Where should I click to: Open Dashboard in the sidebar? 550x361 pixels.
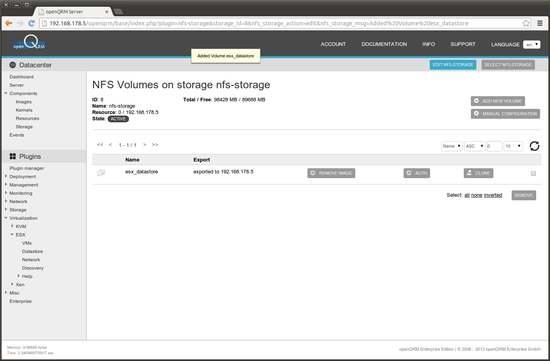tap(21, 77)
